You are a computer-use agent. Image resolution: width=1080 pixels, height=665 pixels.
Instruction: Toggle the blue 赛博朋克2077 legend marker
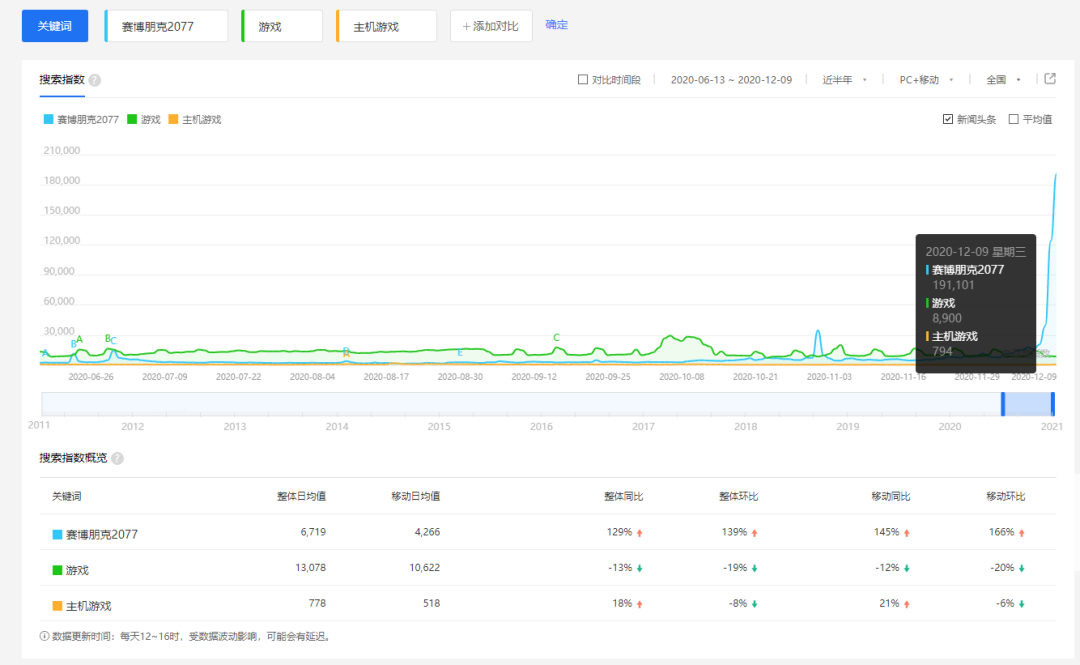click(x=48, y=119)
